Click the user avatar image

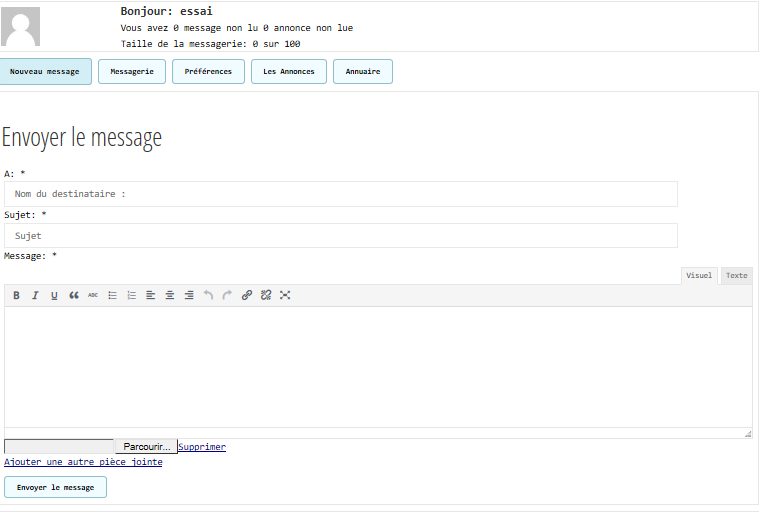(x=20, y=27)
